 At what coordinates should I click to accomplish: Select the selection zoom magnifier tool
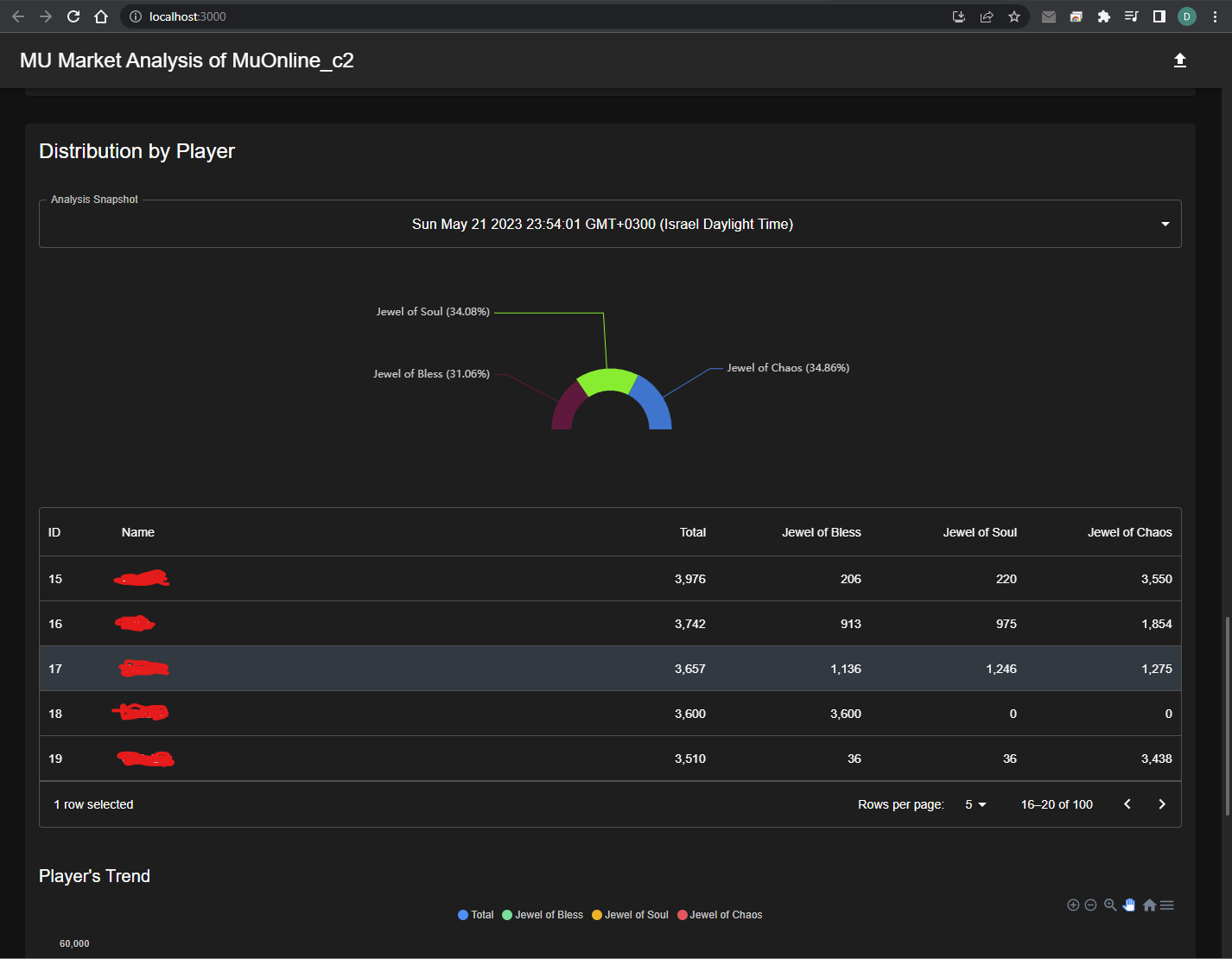pos(1110,905)
